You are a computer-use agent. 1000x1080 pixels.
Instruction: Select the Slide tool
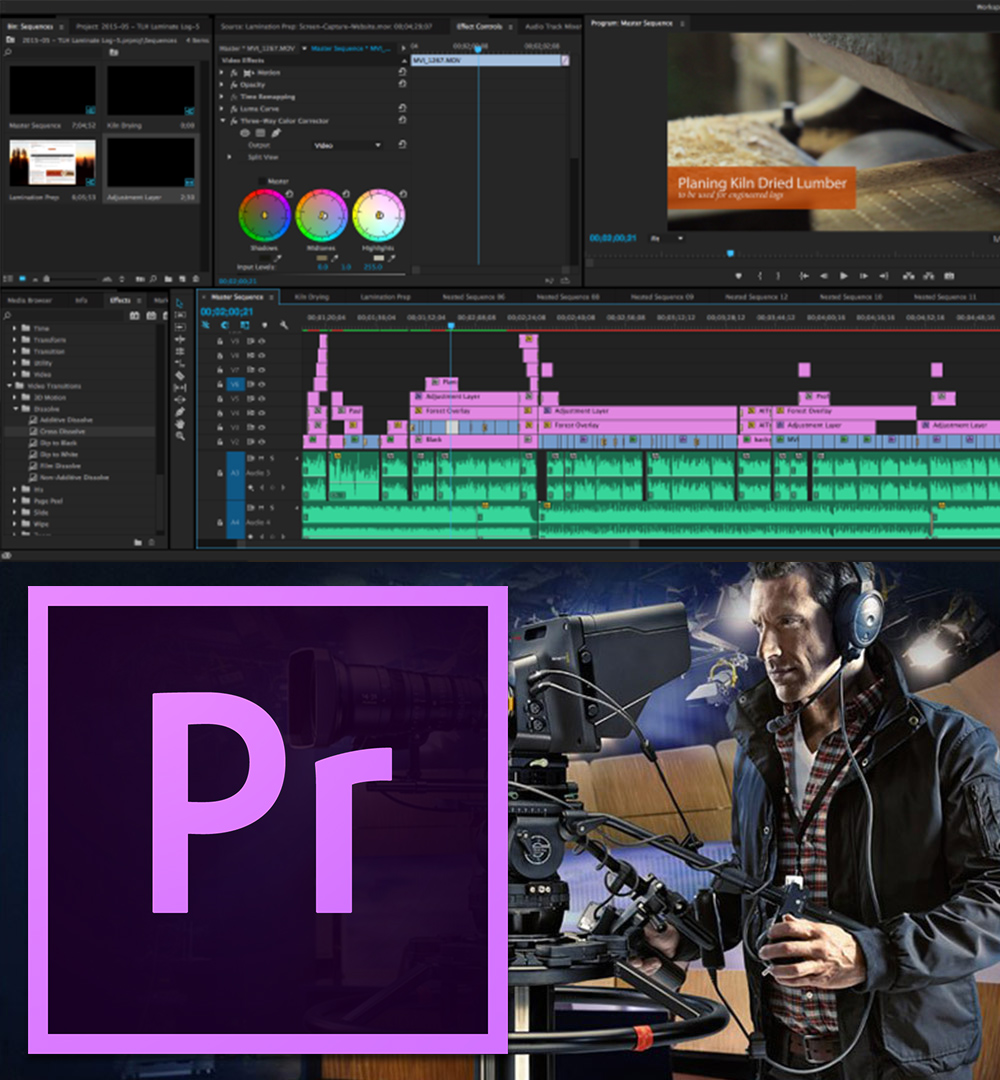click(180, 399)
